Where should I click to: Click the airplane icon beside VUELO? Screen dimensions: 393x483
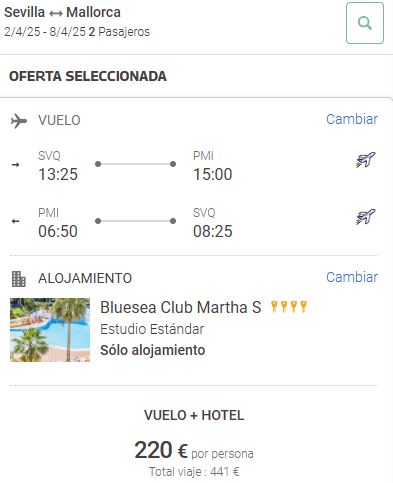point(19,121)
